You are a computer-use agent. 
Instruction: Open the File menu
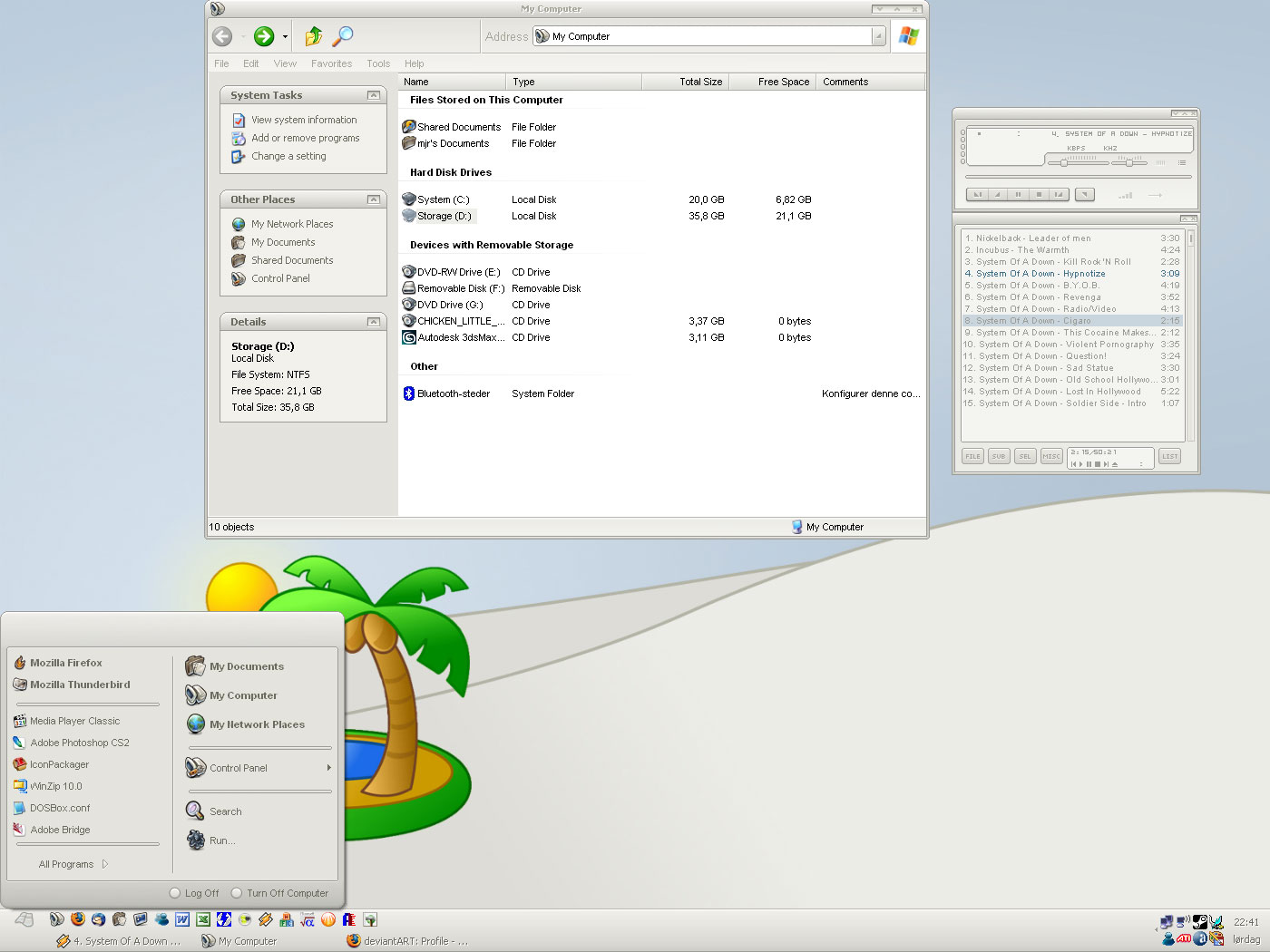pos(221,63)
